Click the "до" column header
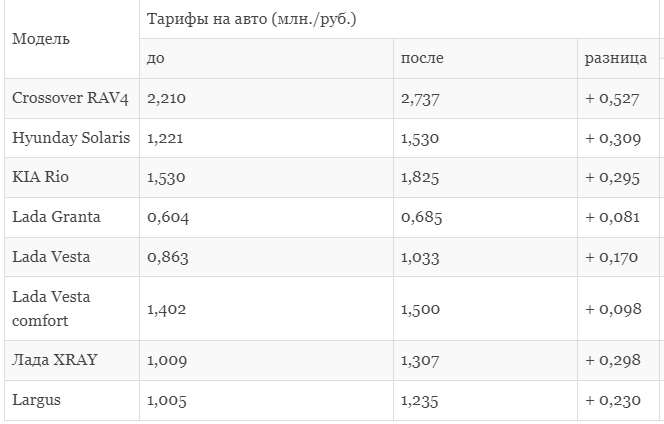Screen dimensions: 664x424 156,59
